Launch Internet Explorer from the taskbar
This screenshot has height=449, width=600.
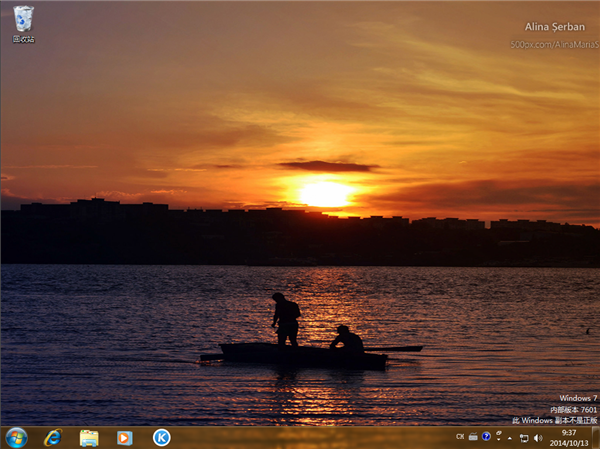click(x=52, y=437)
